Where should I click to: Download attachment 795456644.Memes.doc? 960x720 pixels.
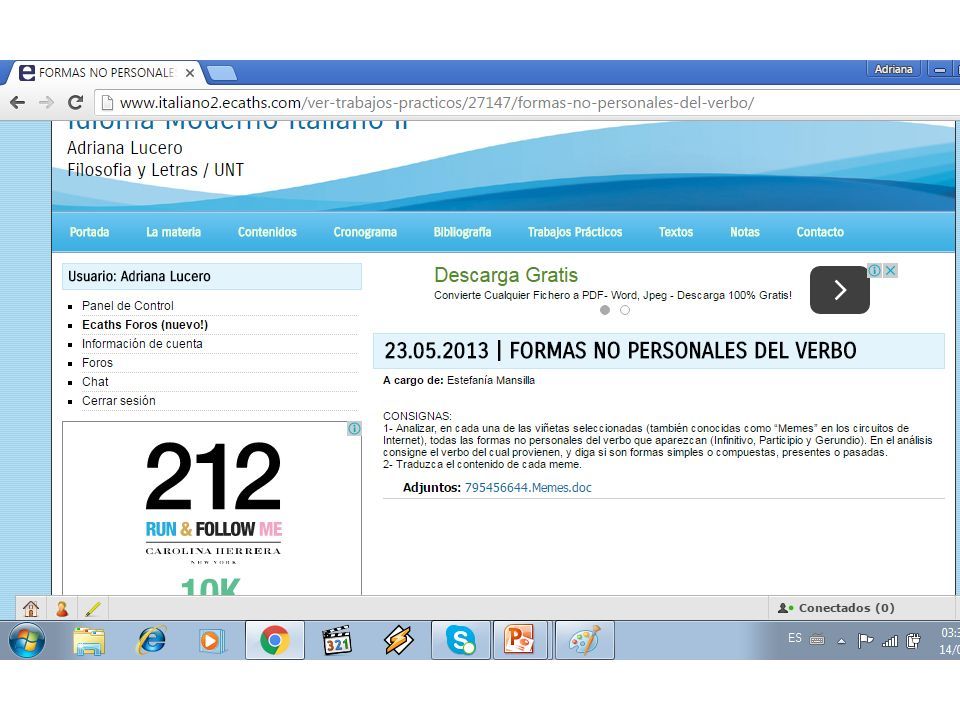click(528, 487)
